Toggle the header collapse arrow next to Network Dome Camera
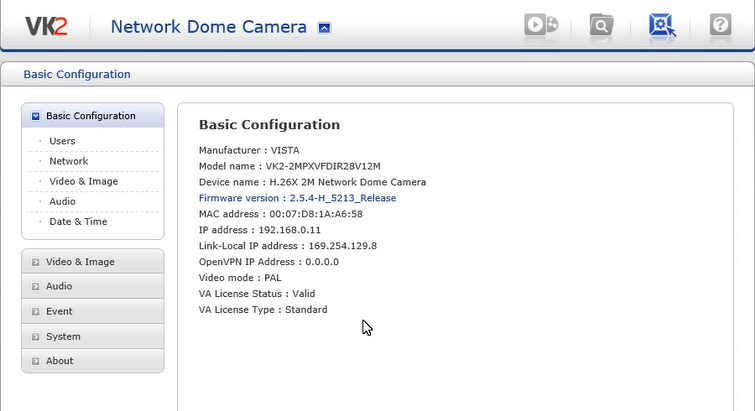The image size is (755, 411). (x=325, y=28)
